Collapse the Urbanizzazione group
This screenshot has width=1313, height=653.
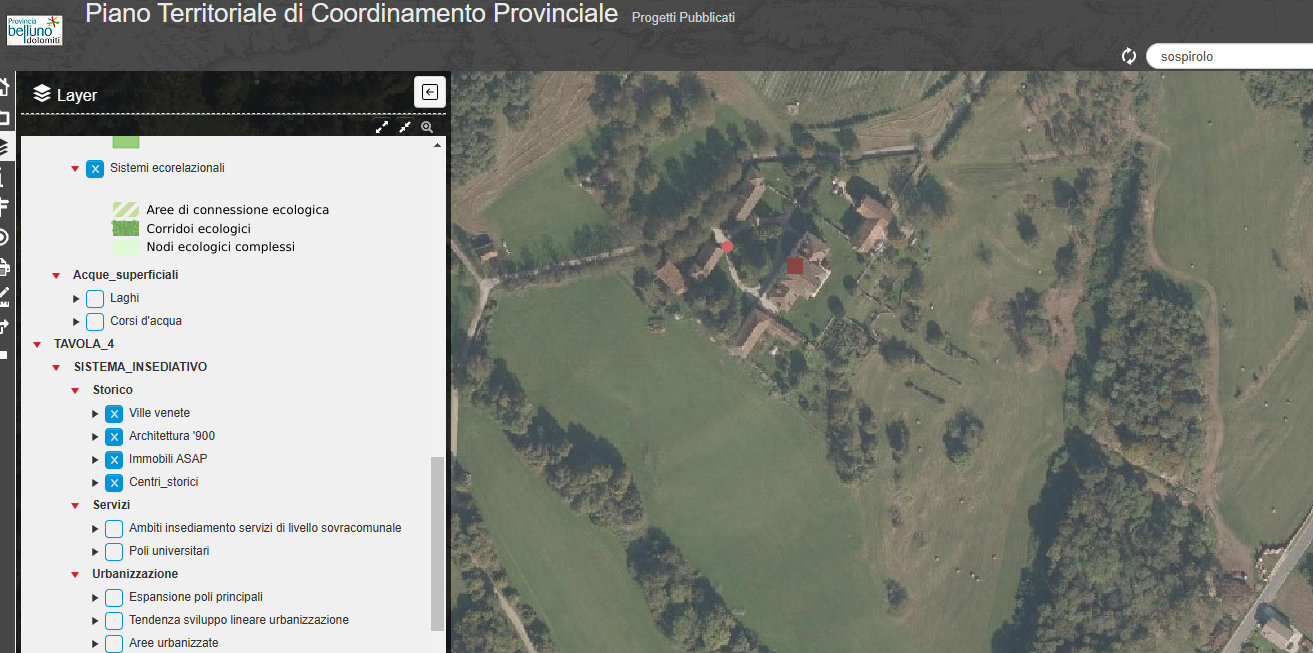point(75,575)
